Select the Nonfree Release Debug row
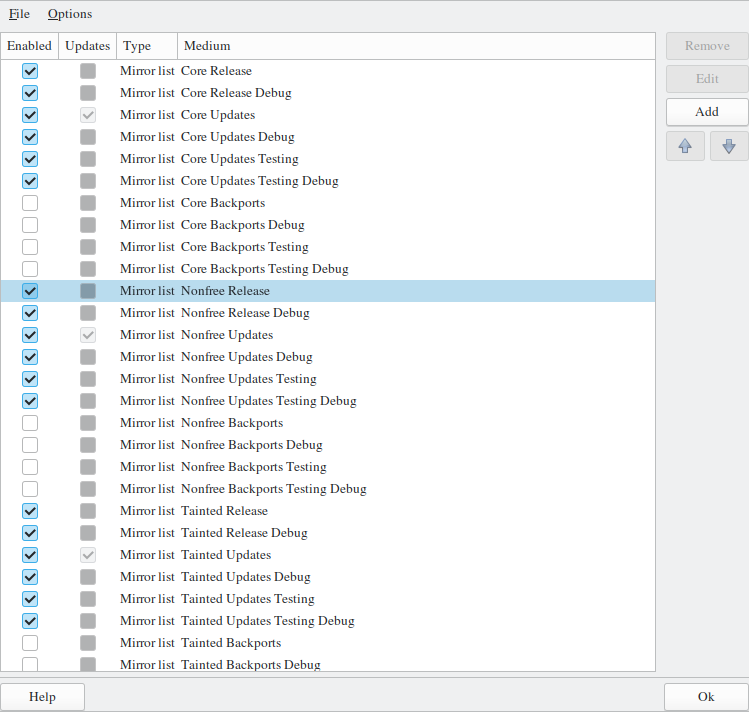Screen dimensions: 749x712 pos(328,313)
